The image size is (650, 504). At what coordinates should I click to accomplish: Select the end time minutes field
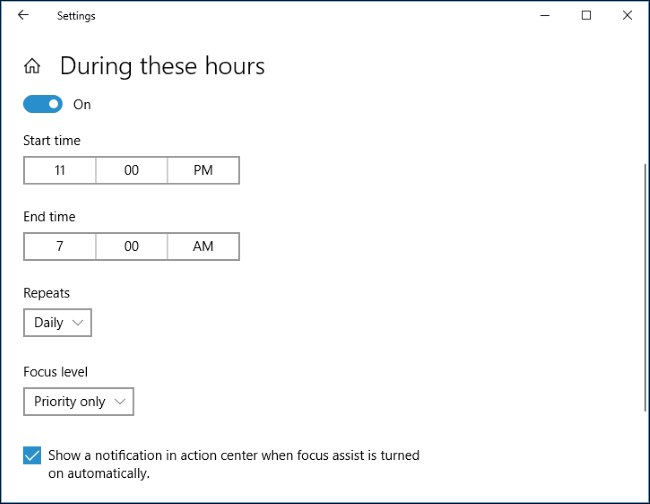coord(132,246)
